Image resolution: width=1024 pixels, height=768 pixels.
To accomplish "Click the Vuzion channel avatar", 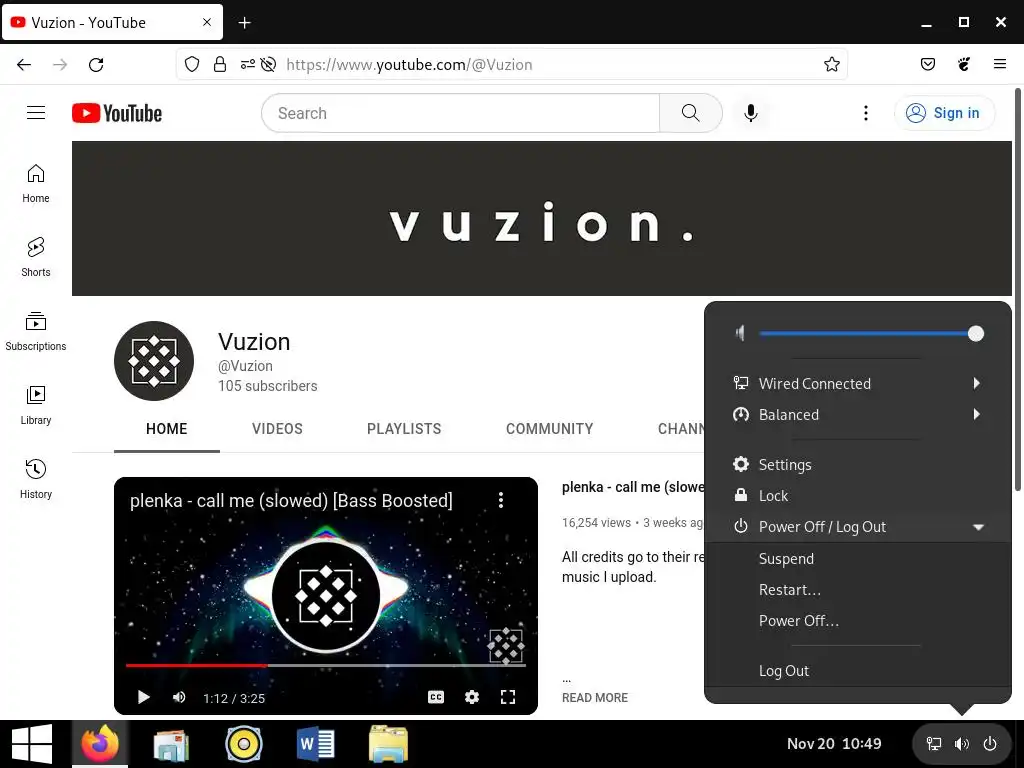I will point(154,360).
